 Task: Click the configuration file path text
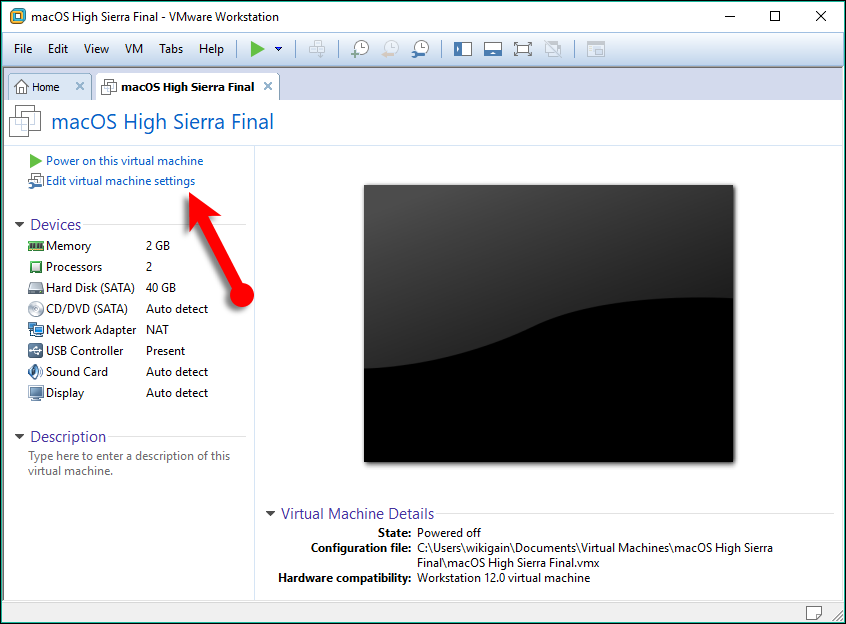pos(595,556)
